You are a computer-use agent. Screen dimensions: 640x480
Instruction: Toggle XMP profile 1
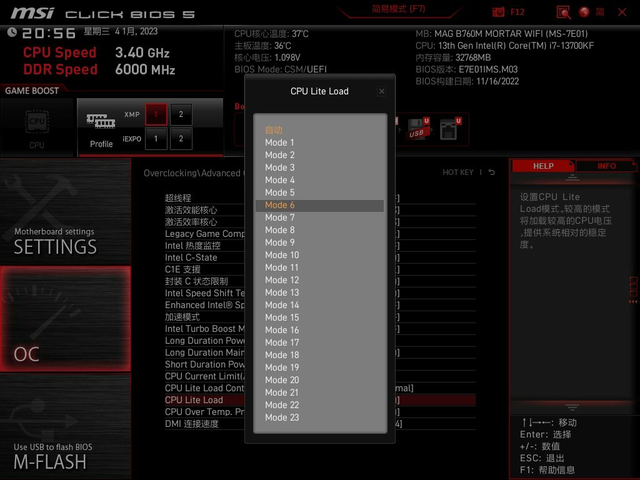pos(156,114)
